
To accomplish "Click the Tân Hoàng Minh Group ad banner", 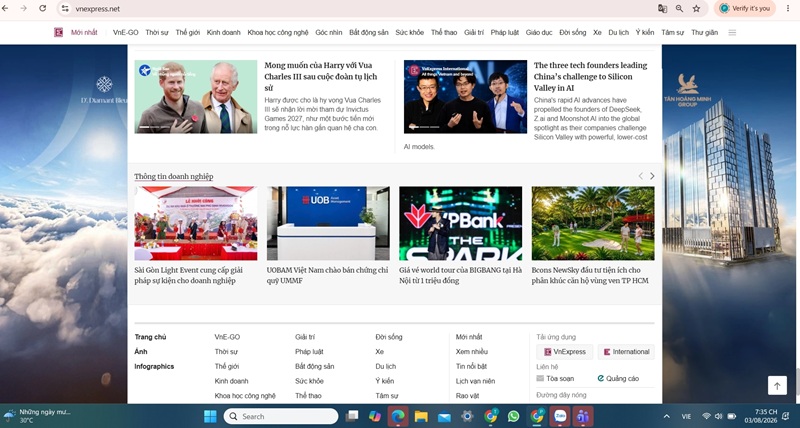I will 731,224.
